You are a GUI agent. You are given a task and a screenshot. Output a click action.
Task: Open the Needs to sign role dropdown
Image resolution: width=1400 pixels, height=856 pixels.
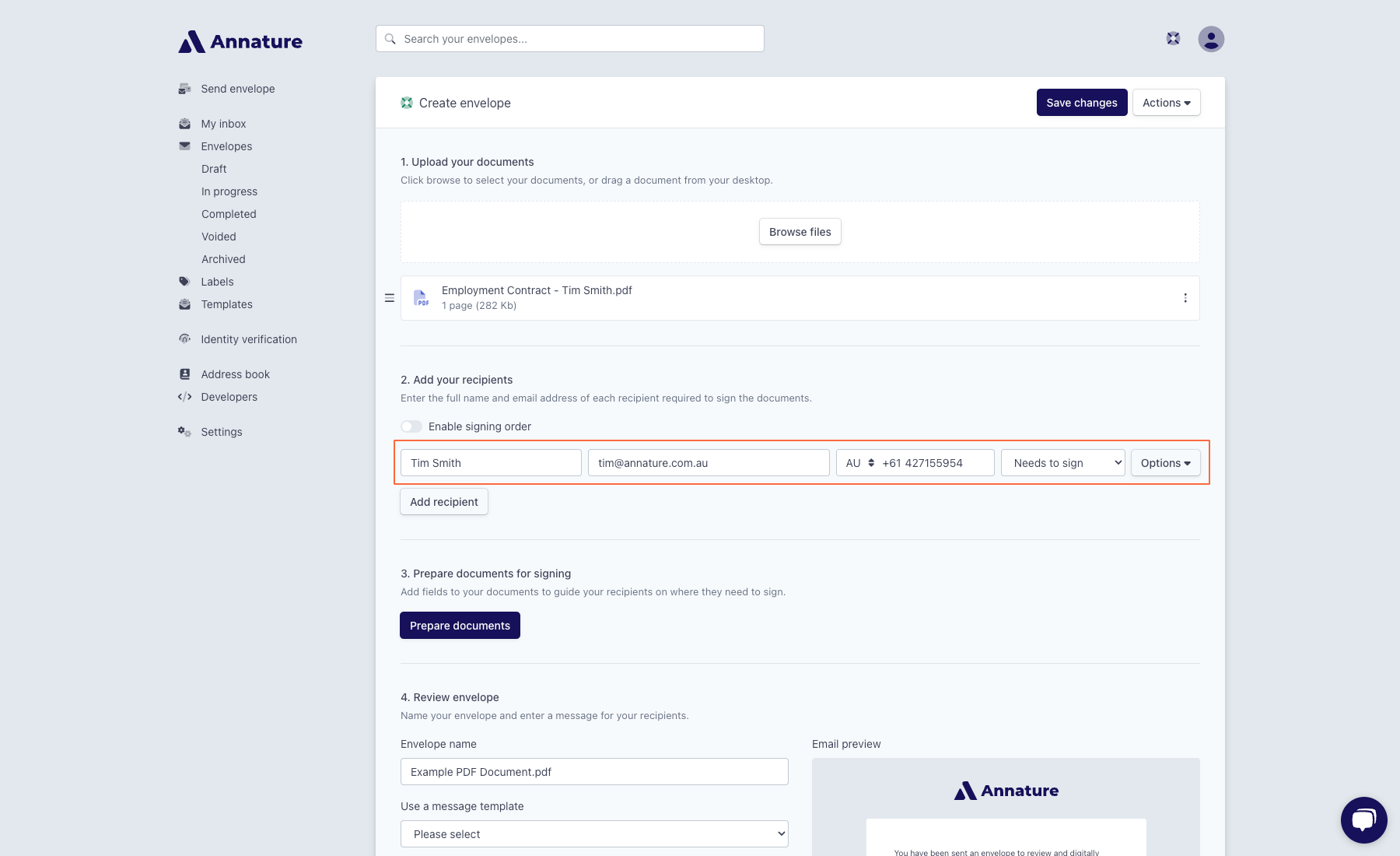1063,463
